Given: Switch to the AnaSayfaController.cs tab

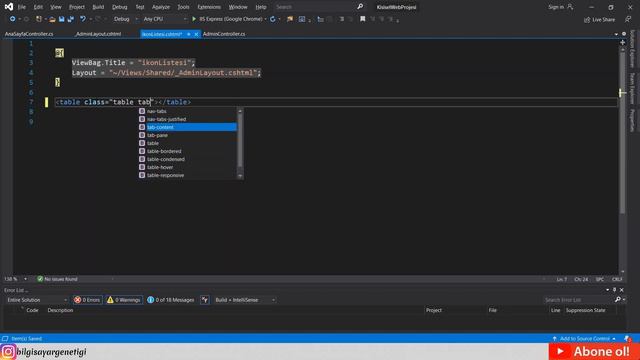Looking at the screenshot, I should point(29,34).
